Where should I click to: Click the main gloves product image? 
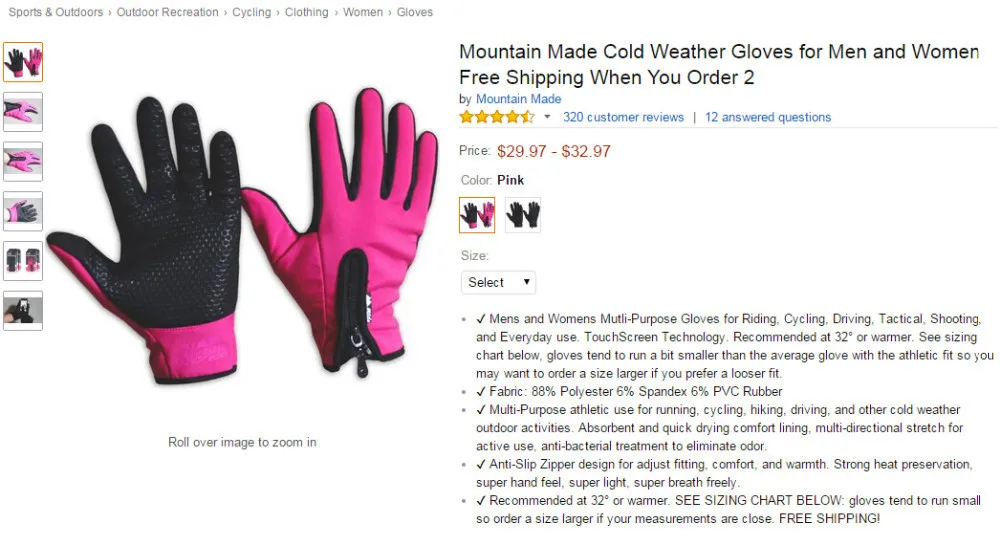pos(242,235)
